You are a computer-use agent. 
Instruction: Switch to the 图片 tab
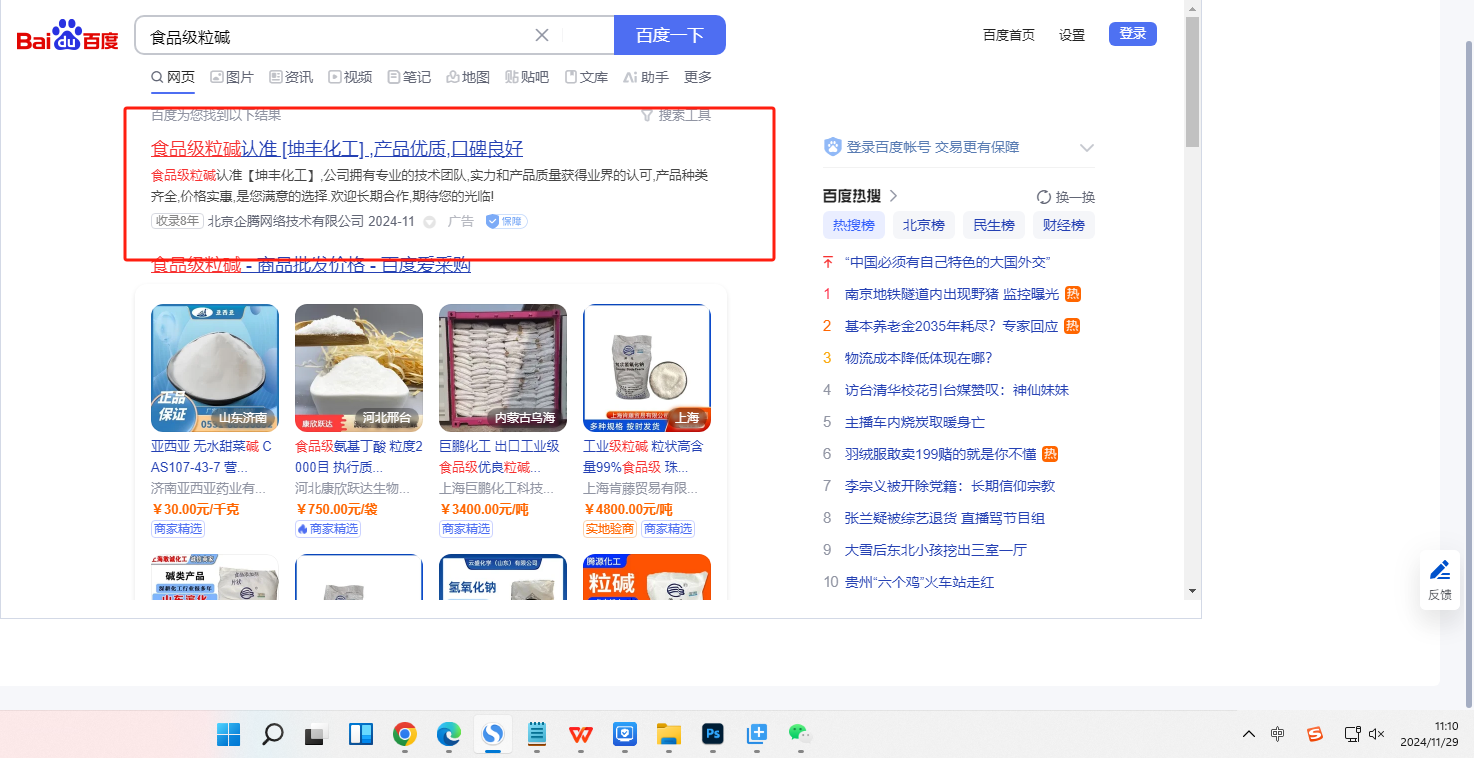232,77
